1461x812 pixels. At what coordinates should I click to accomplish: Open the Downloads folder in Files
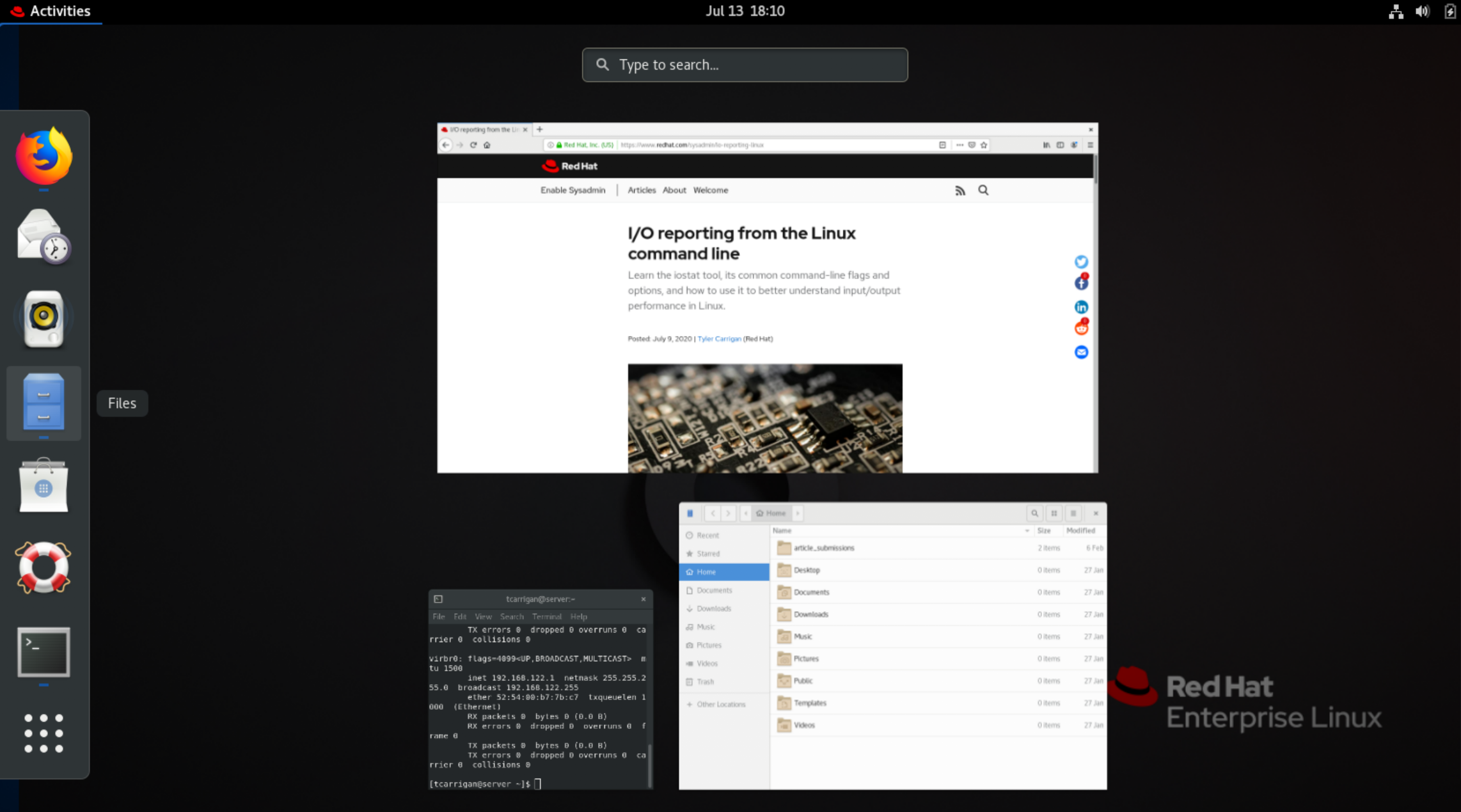(811, 614)
